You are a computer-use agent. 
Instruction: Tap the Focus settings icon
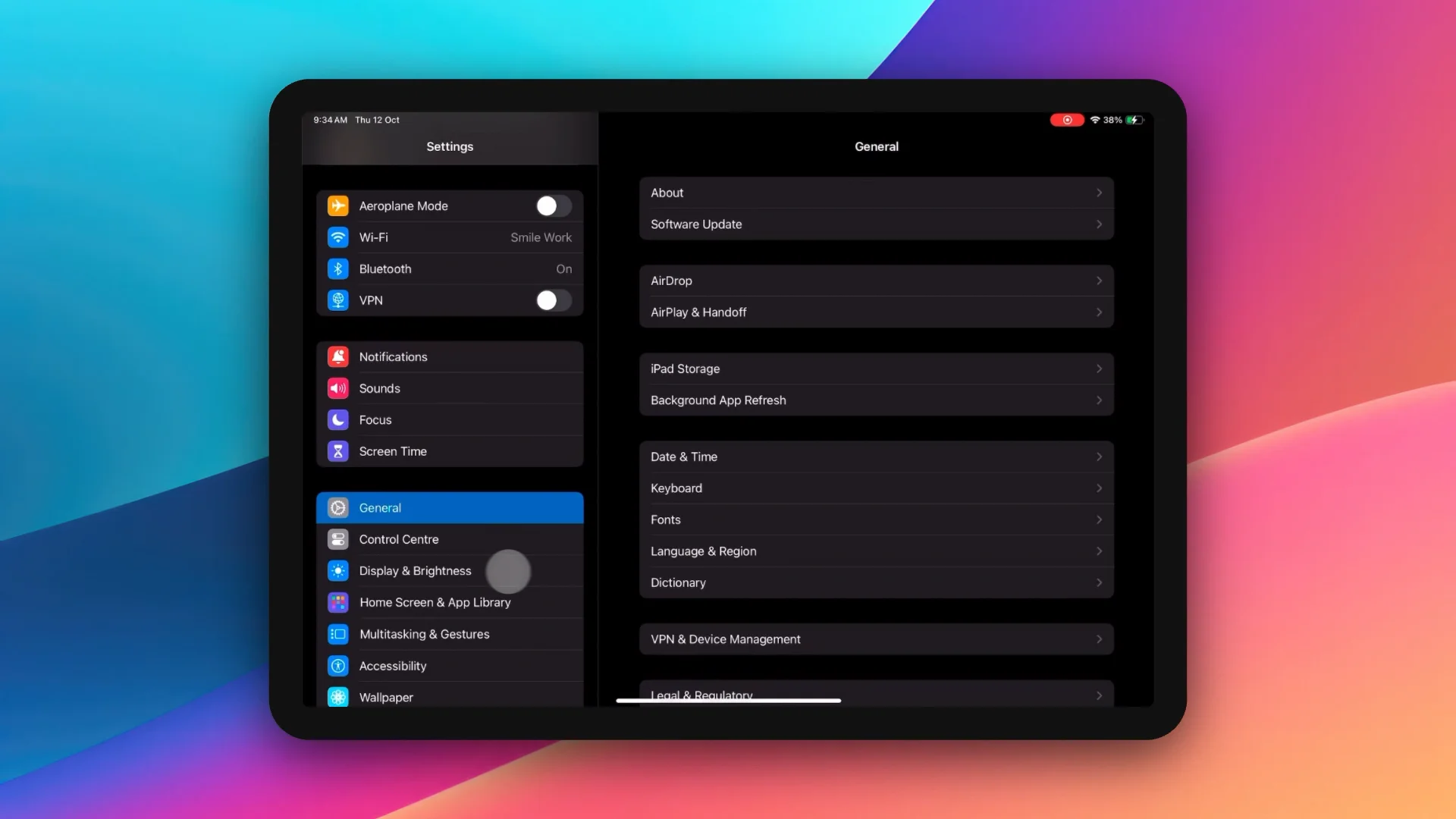click(338, 419)
